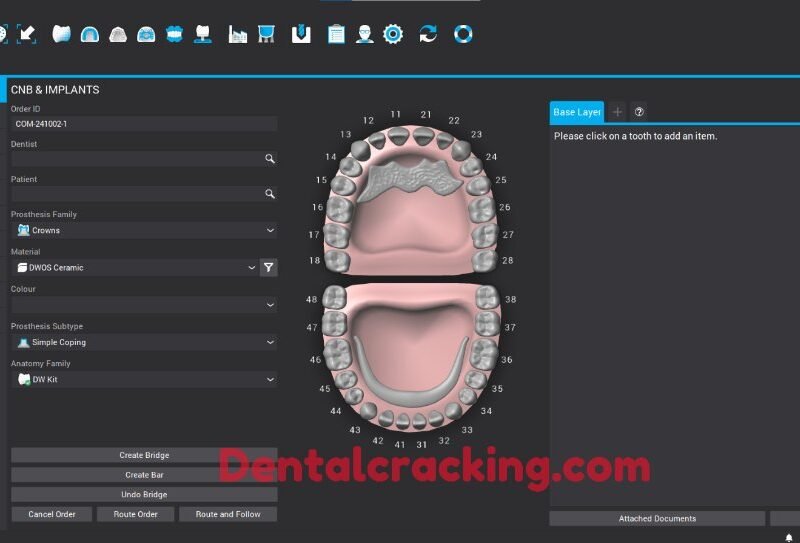
Task: Select tooth 13 on the chart
Action: click(360, 150)
